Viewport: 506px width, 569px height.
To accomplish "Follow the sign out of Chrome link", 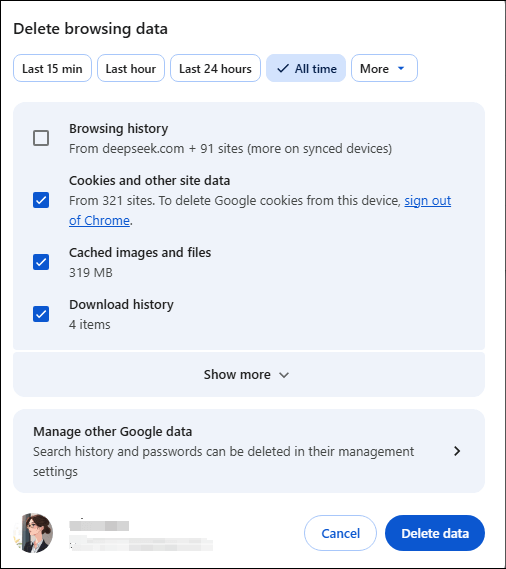I will click(x=428, y=200).
